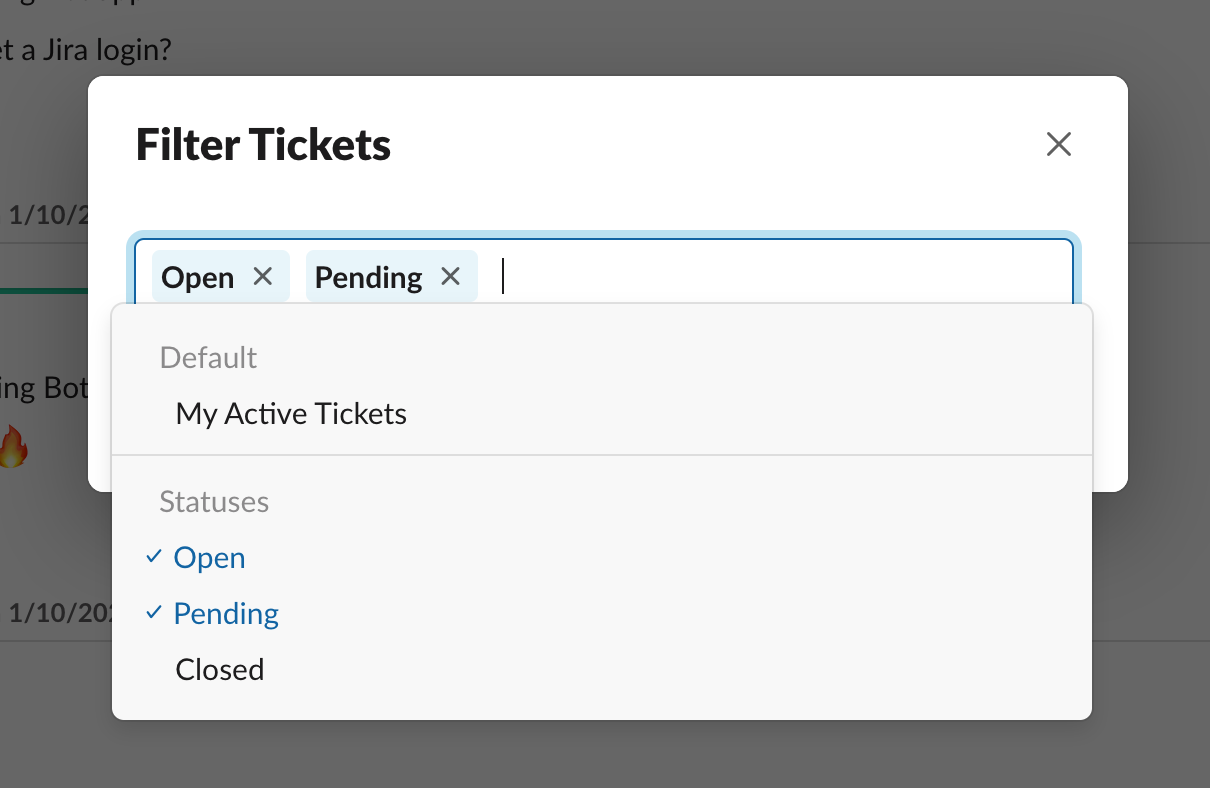Click the Pending chip label

coord(369,277)
